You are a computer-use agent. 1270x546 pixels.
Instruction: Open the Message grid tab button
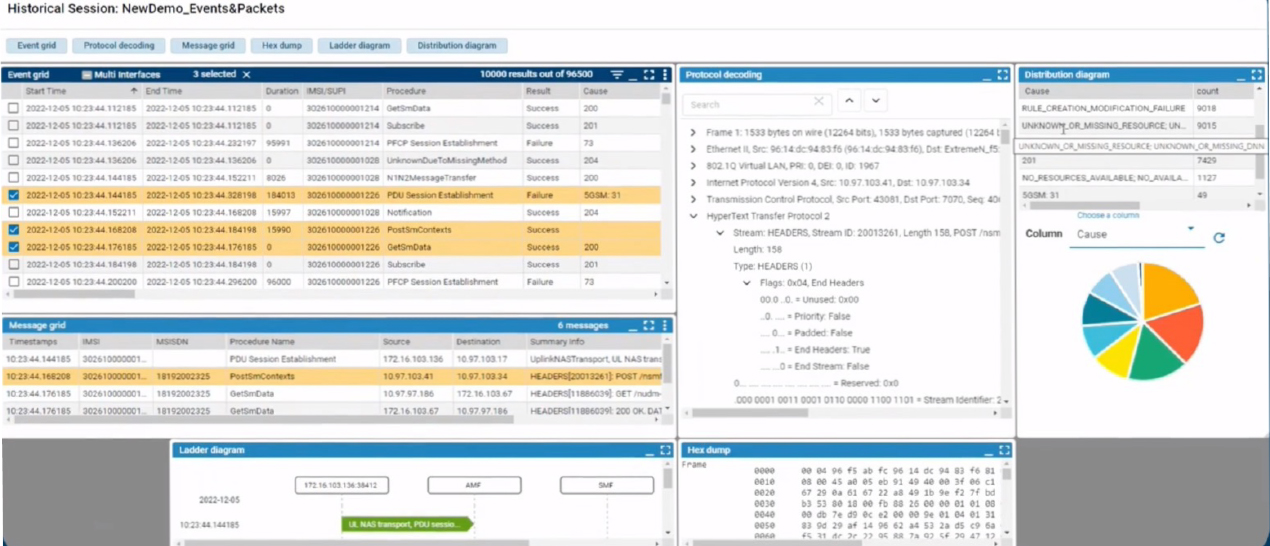[208, 45]
